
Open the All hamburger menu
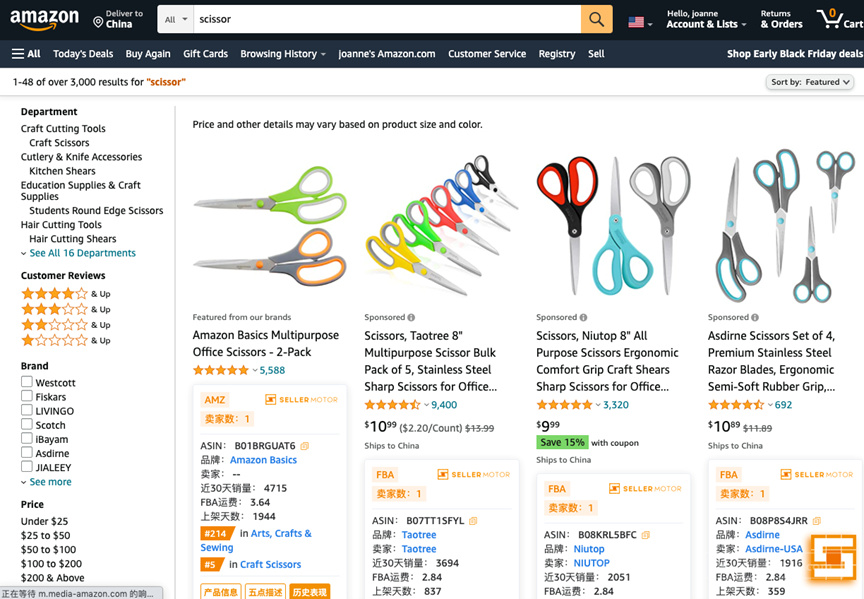click(26, 54)
